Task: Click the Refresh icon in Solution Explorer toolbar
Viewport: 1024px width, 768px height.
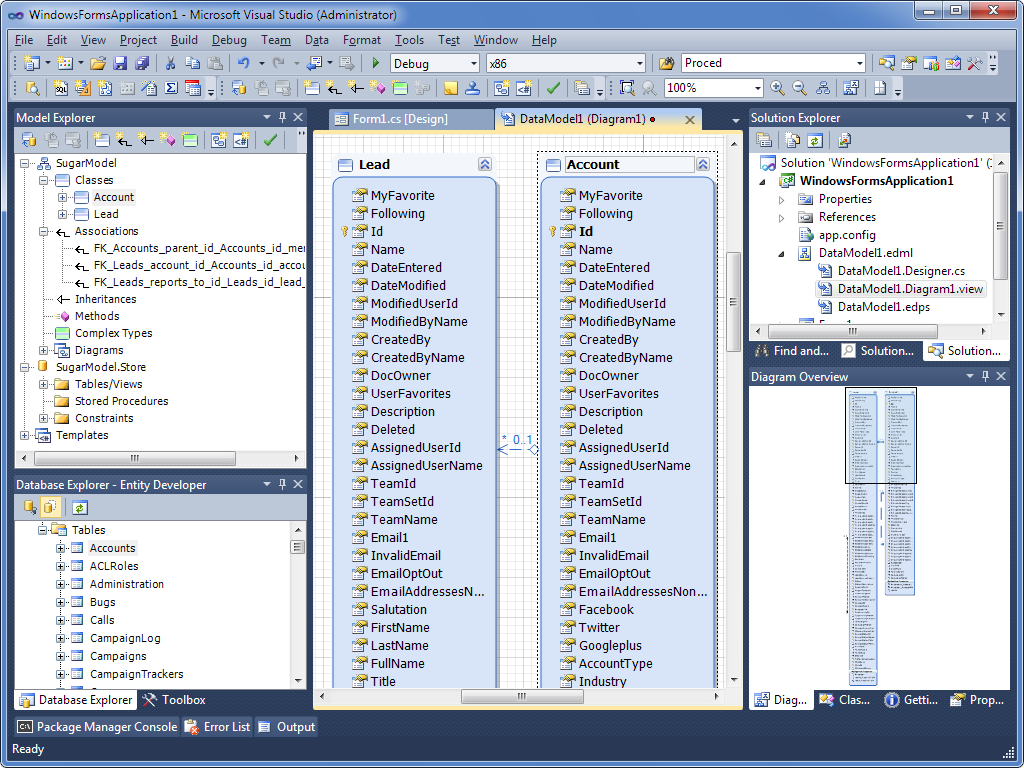Action: (x=814, y=140)
